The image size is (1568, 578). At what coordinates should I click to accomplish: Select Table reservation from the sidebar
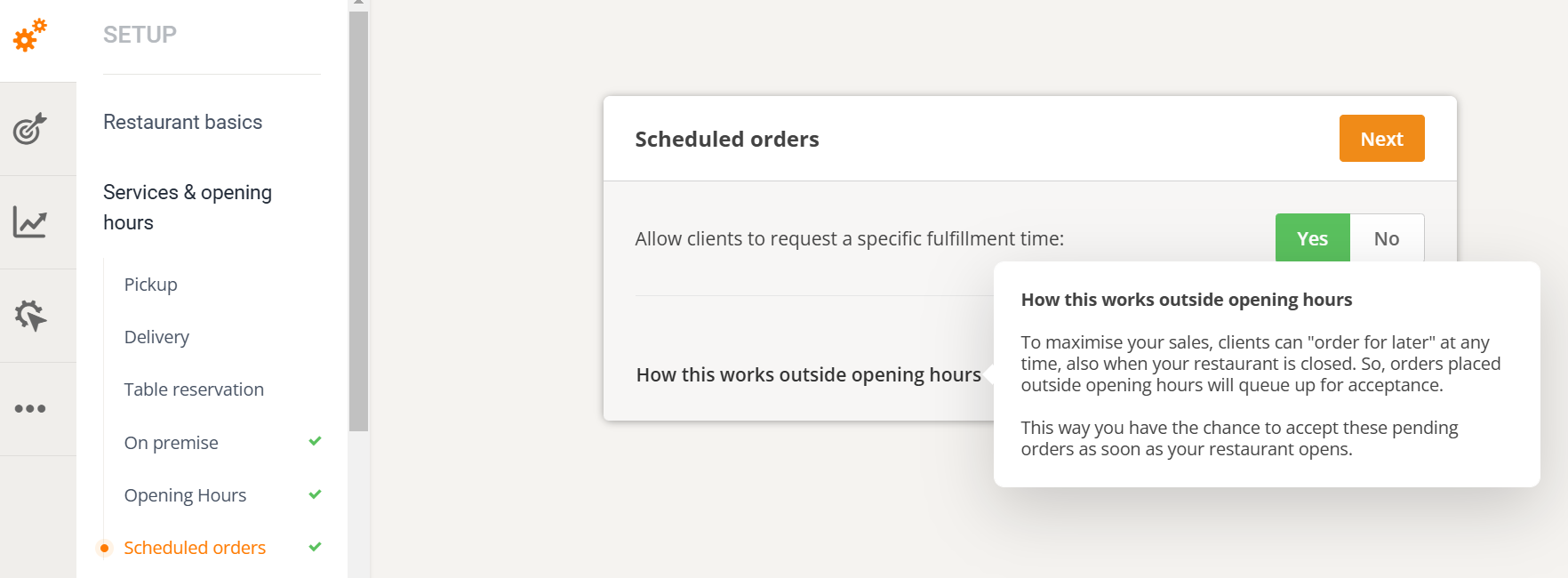(194, 389)
